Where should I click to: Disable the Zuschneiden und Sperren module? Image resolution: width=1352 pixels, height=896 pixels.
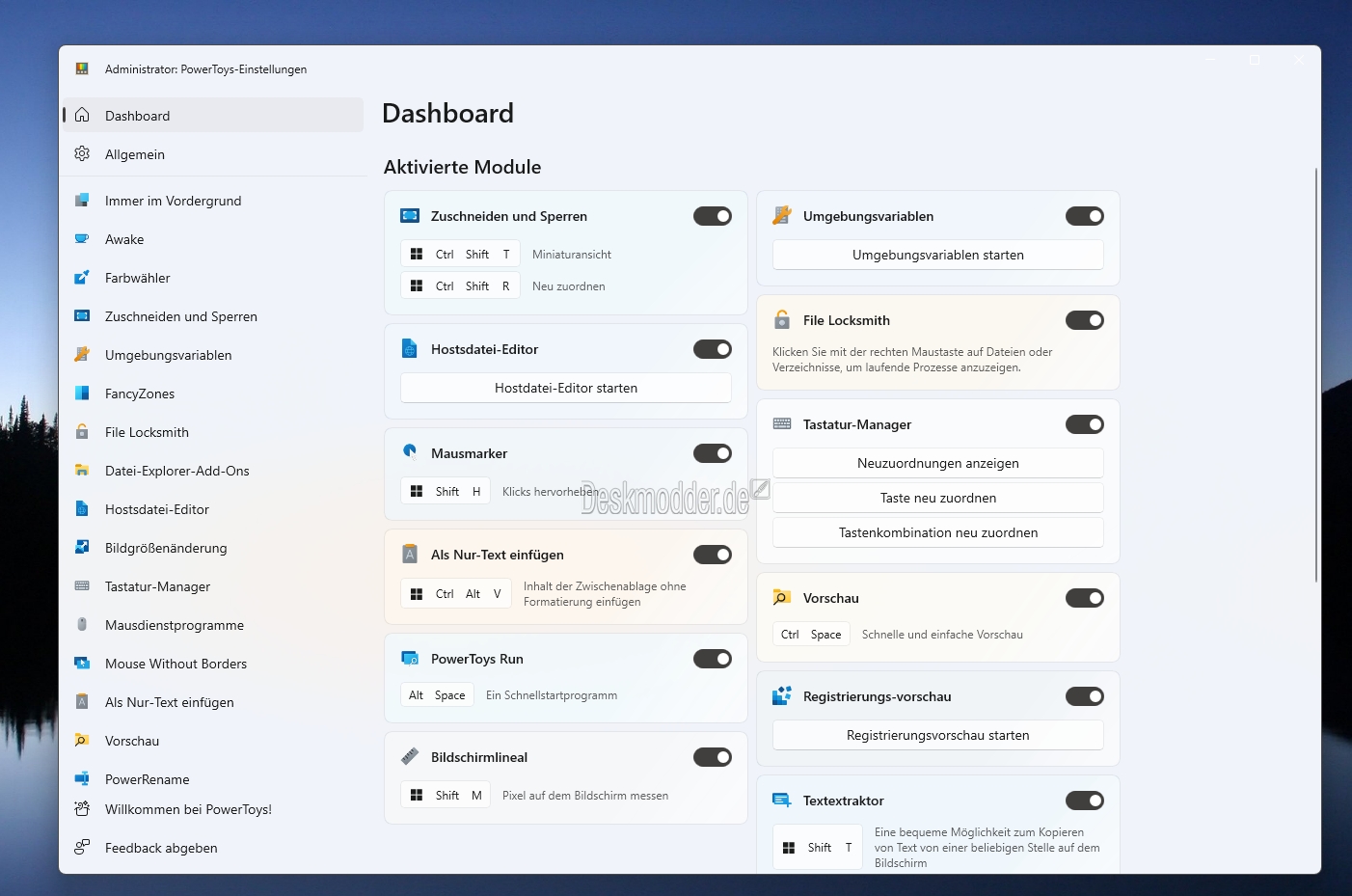pos(712,216)
